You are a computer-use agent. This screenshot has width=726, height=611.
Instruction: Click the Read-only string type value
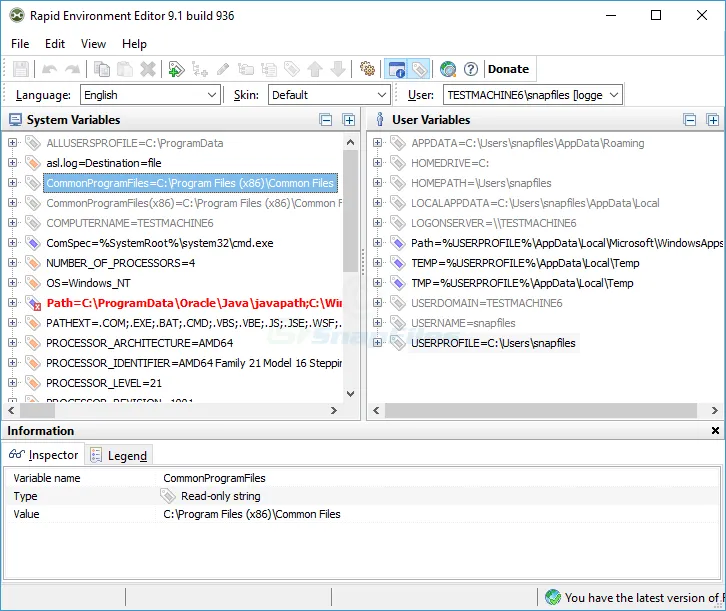220,496
